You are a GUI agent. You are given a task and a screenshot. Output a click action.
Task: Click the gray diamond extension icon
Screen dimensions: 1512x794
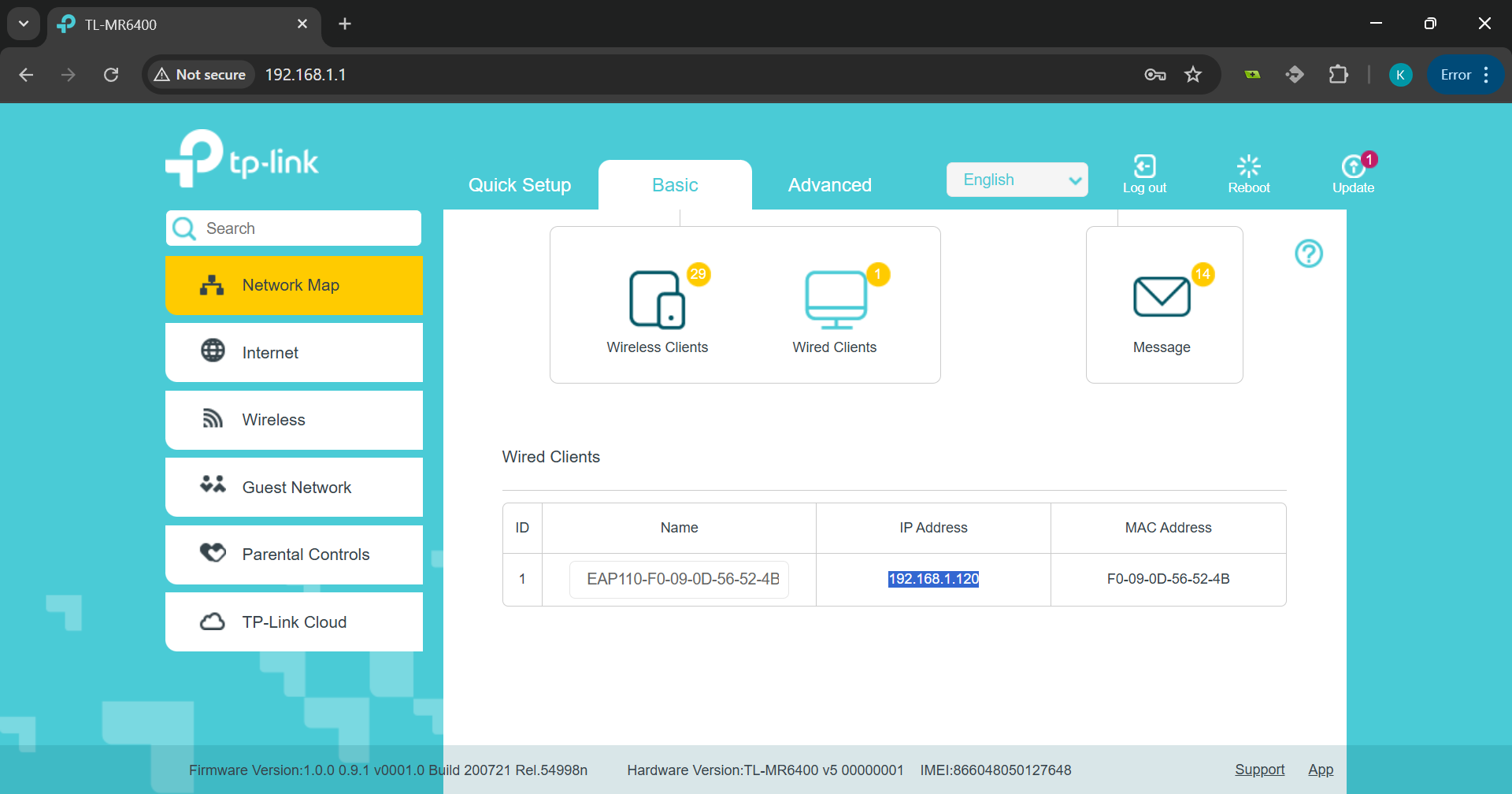(1295, 75)
